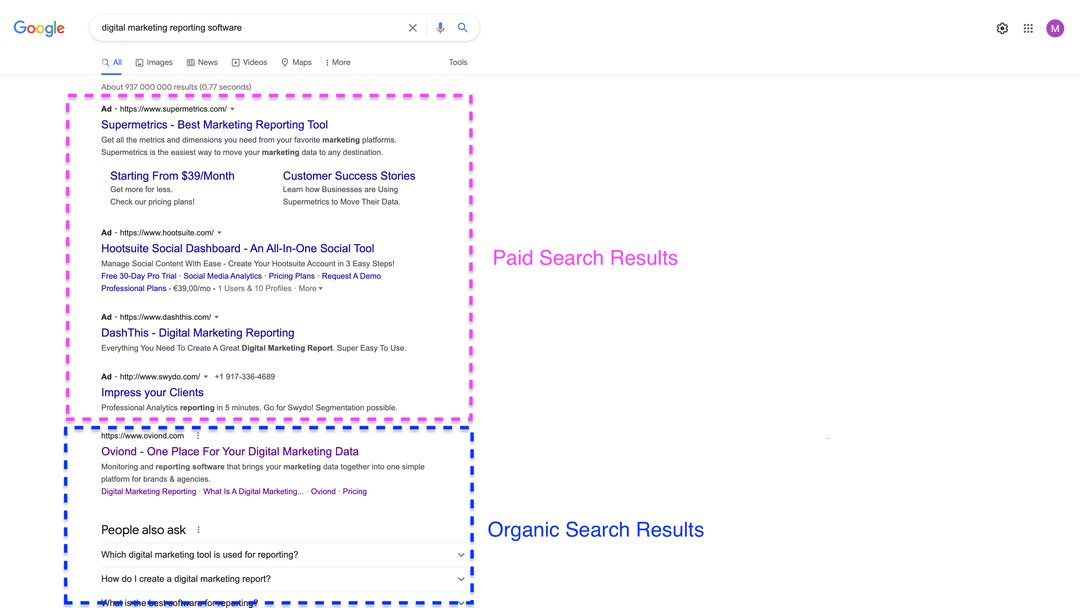
Task: Switch to Videos tab
Action: tap(249, 63)
